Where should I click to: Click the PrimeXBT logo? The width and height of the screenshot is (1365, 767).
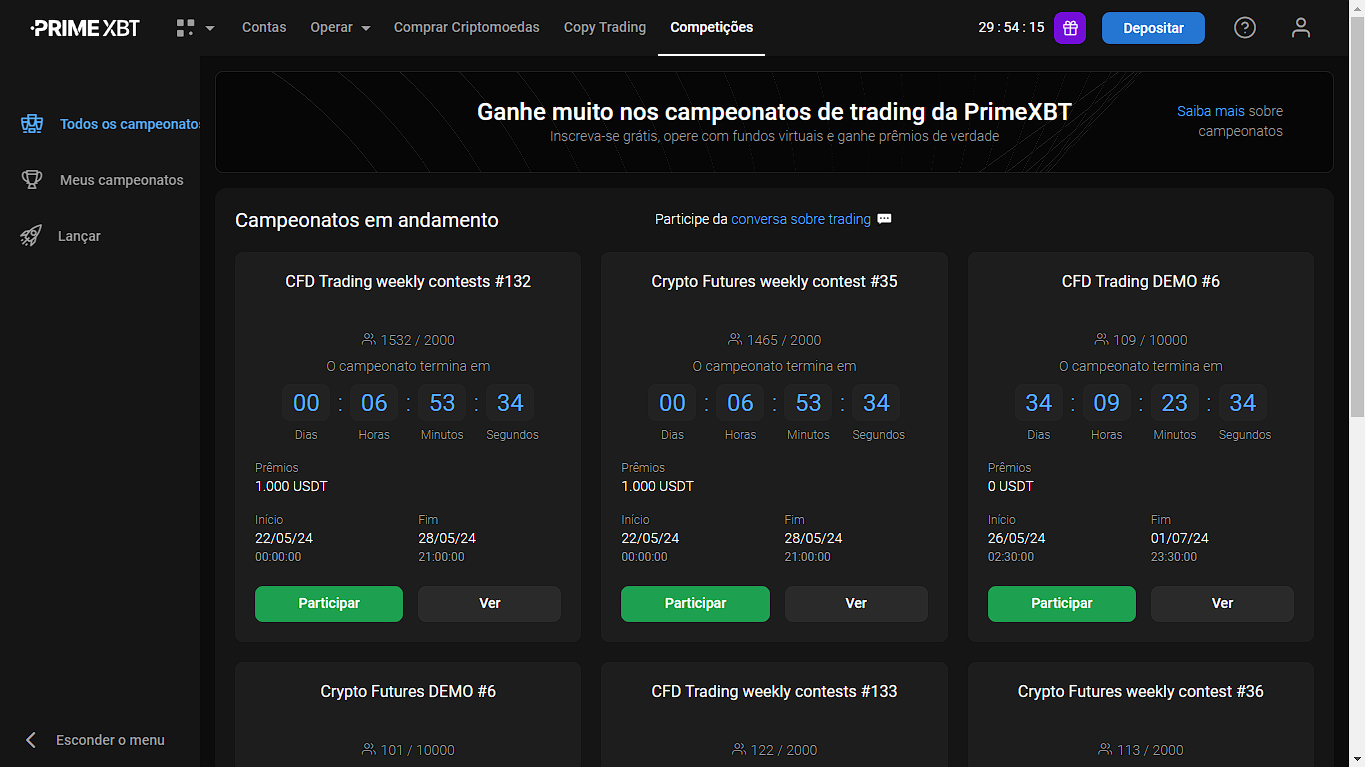pyautogui.click(x=85, y=28)
